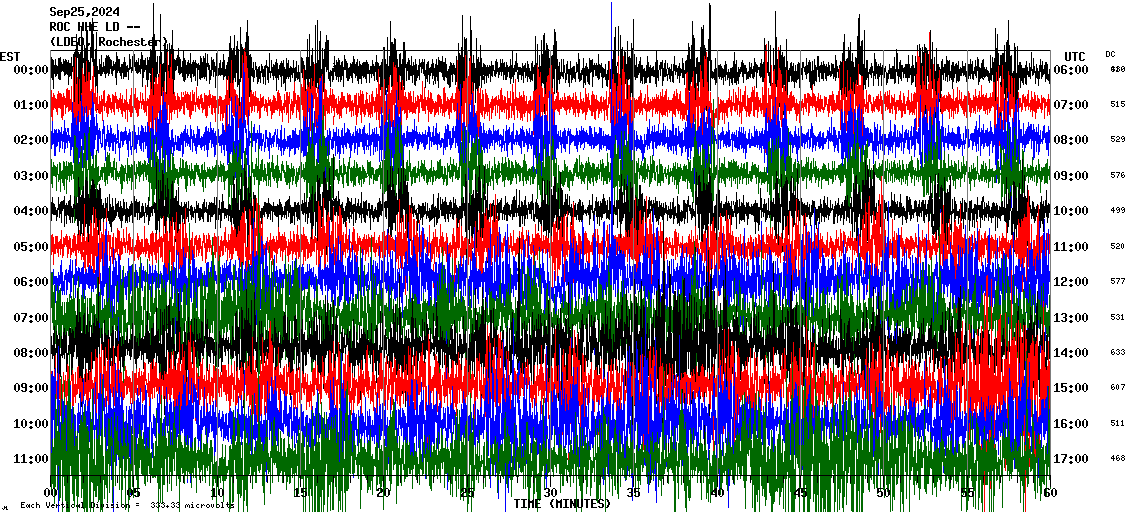Click the 03:00 EST row label
The image size is (1130, 519).
pyautogui.click(x=32, y=176)
